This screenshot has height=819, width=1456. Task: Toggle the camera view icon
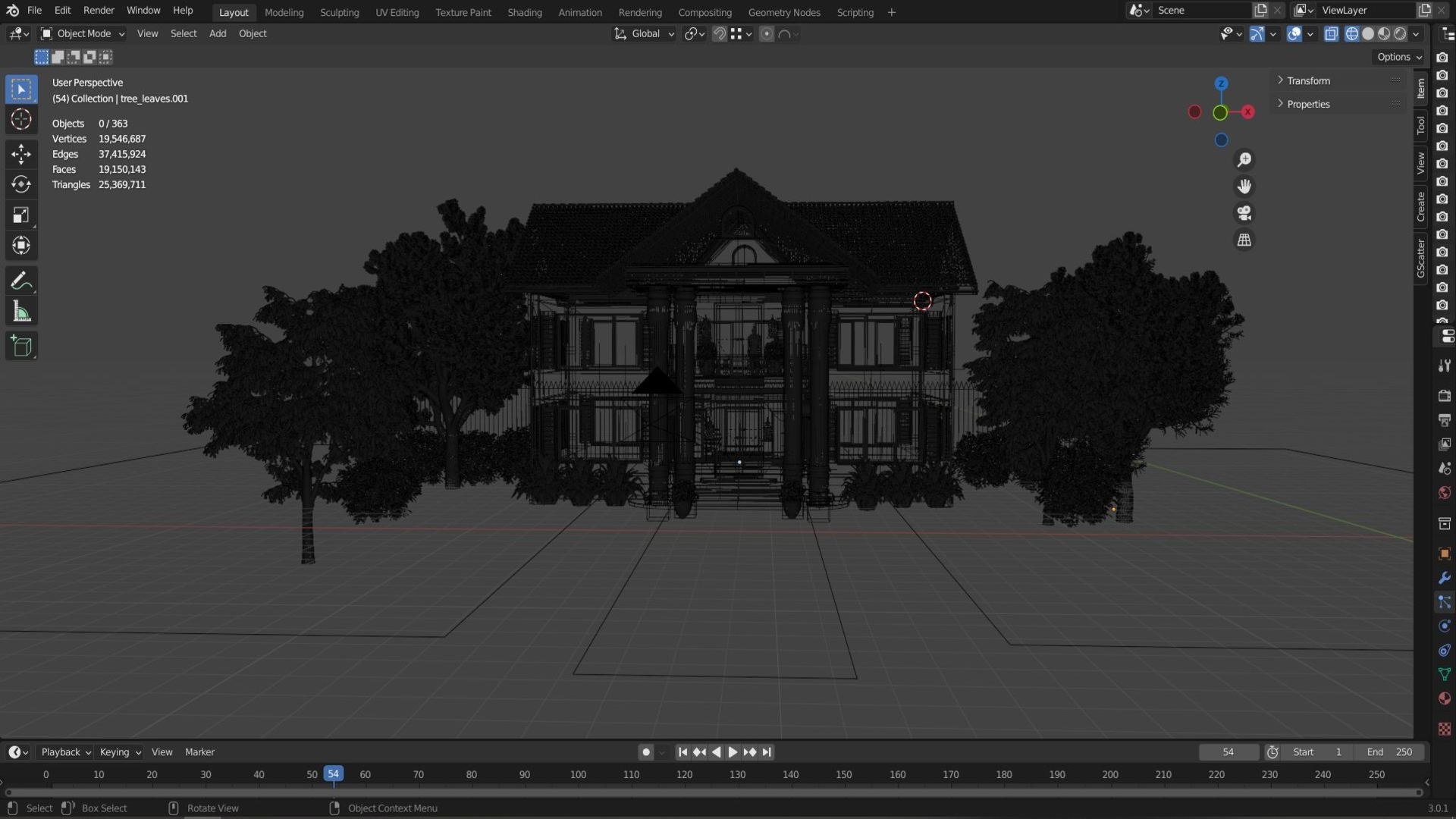click(x=1244, y=213)
